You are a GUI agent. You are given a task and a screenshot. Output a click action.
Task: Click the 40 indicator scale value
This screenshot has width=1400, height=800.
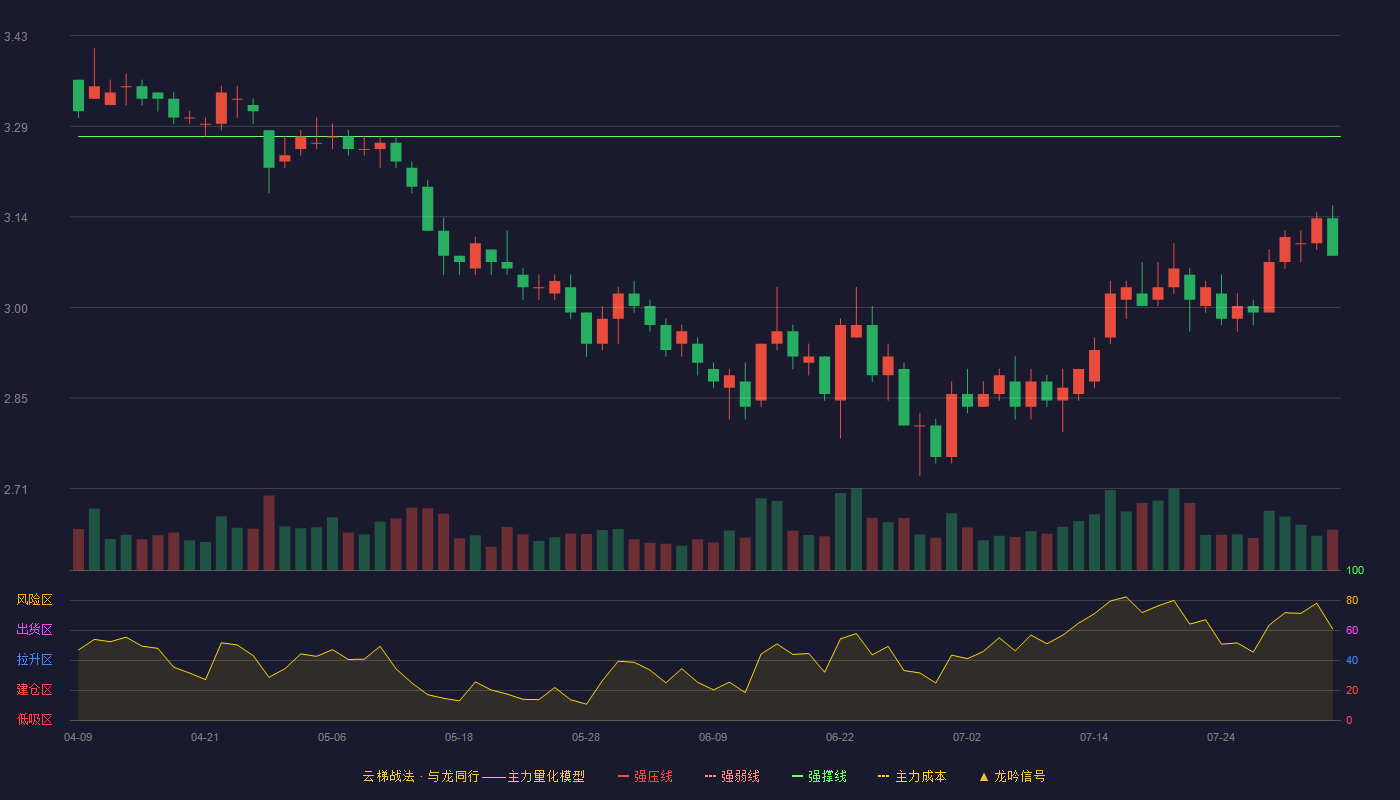(x=1352, y=660)
